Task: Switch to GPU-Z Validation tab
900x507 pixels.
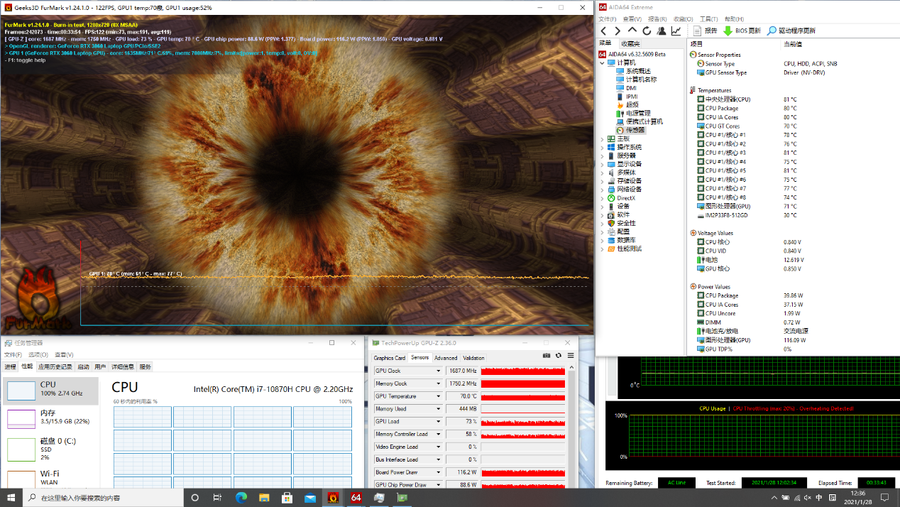Action: (474, 358)
